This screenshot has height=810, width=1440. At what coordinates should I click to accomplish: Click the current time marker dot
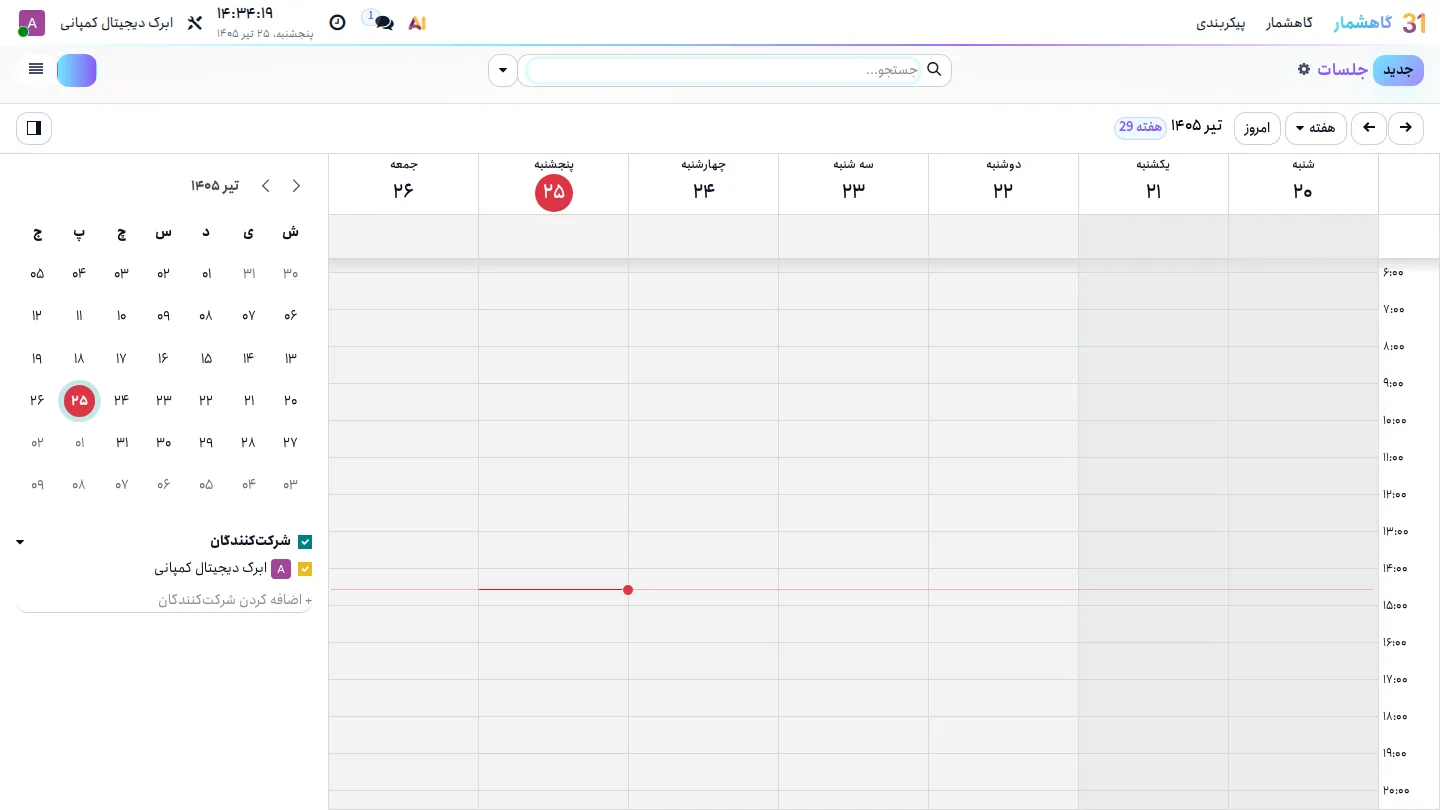628,590
